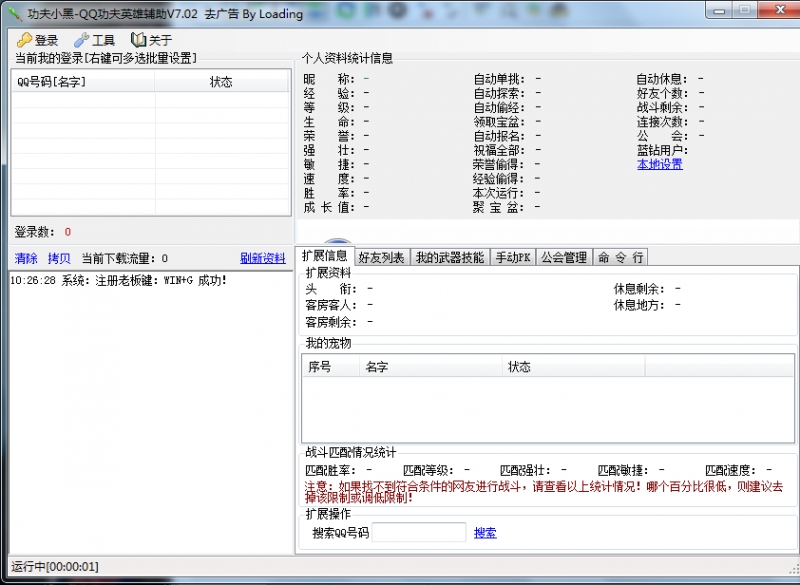Screen dimensions: 800x585
Task: Click the 昵称 label
Action: (329, 79)
